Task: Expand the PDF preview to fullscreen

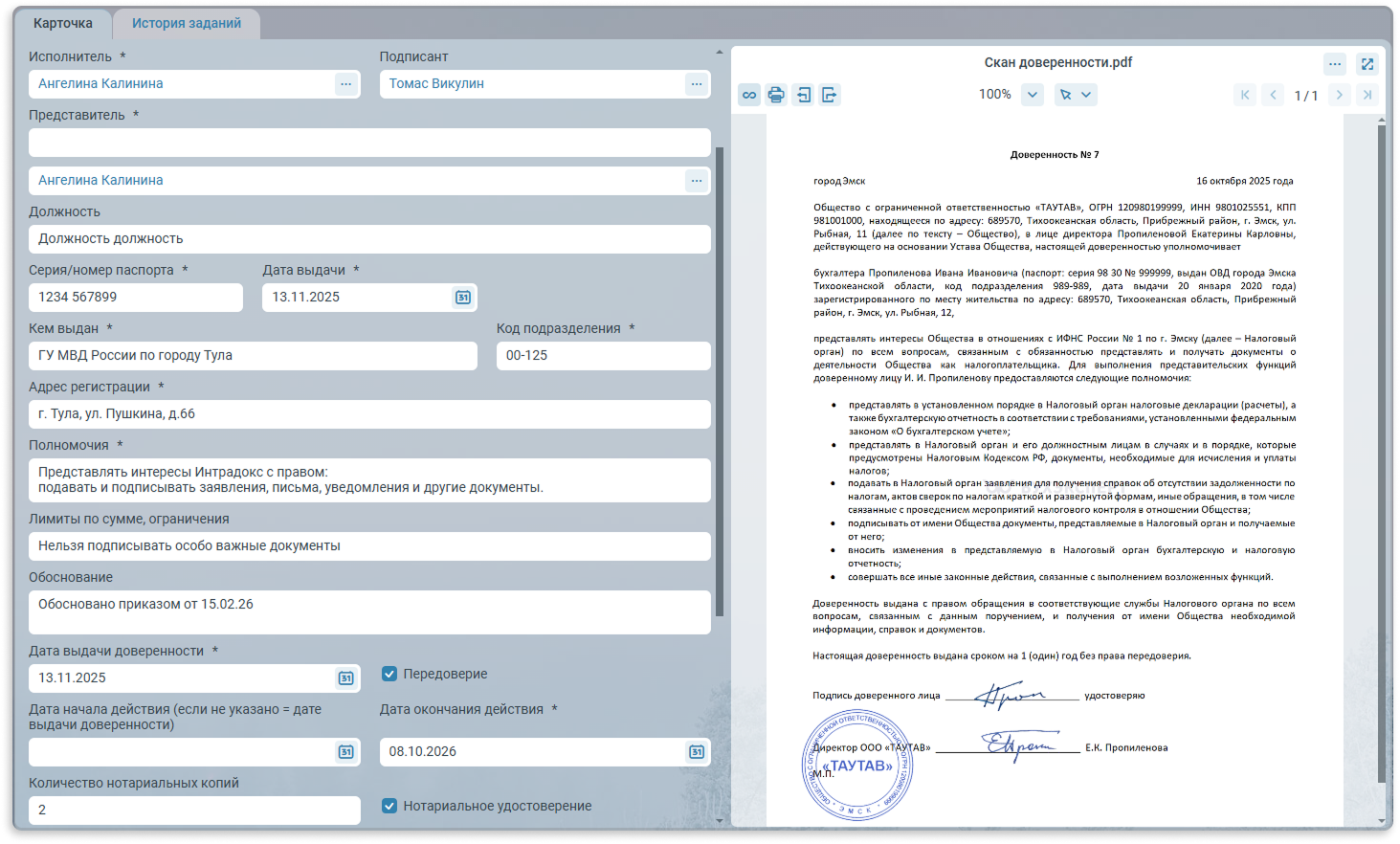Action: click(1367, 64)
